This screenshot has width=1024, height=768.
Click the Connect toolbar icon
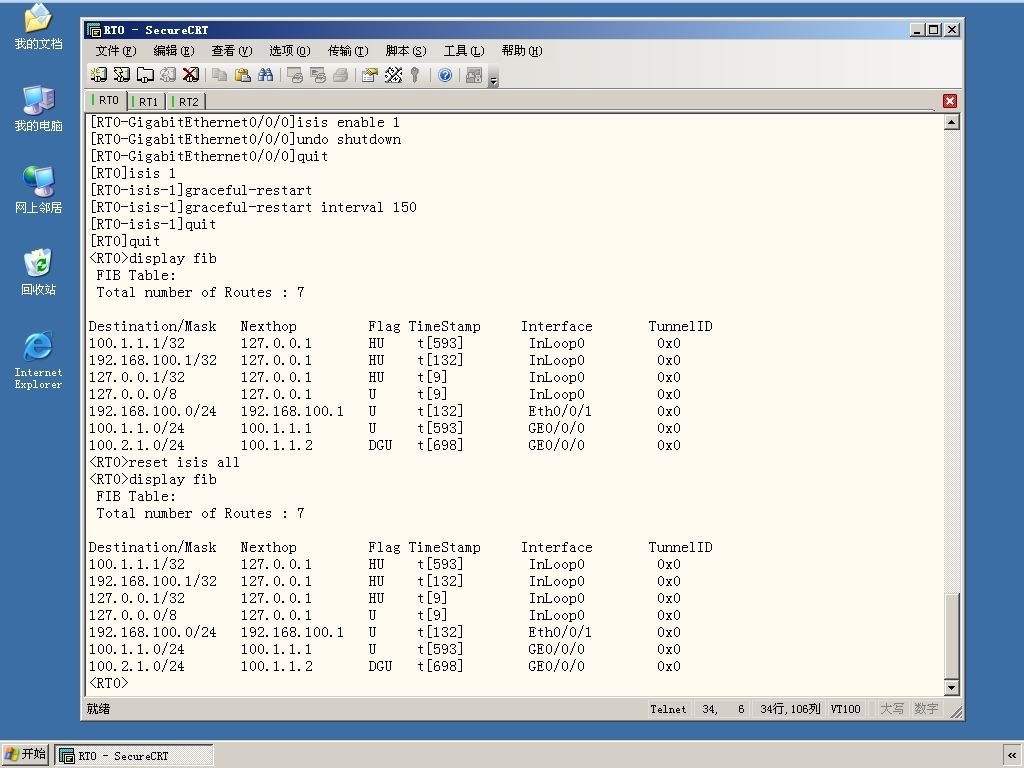coord(99,75)
